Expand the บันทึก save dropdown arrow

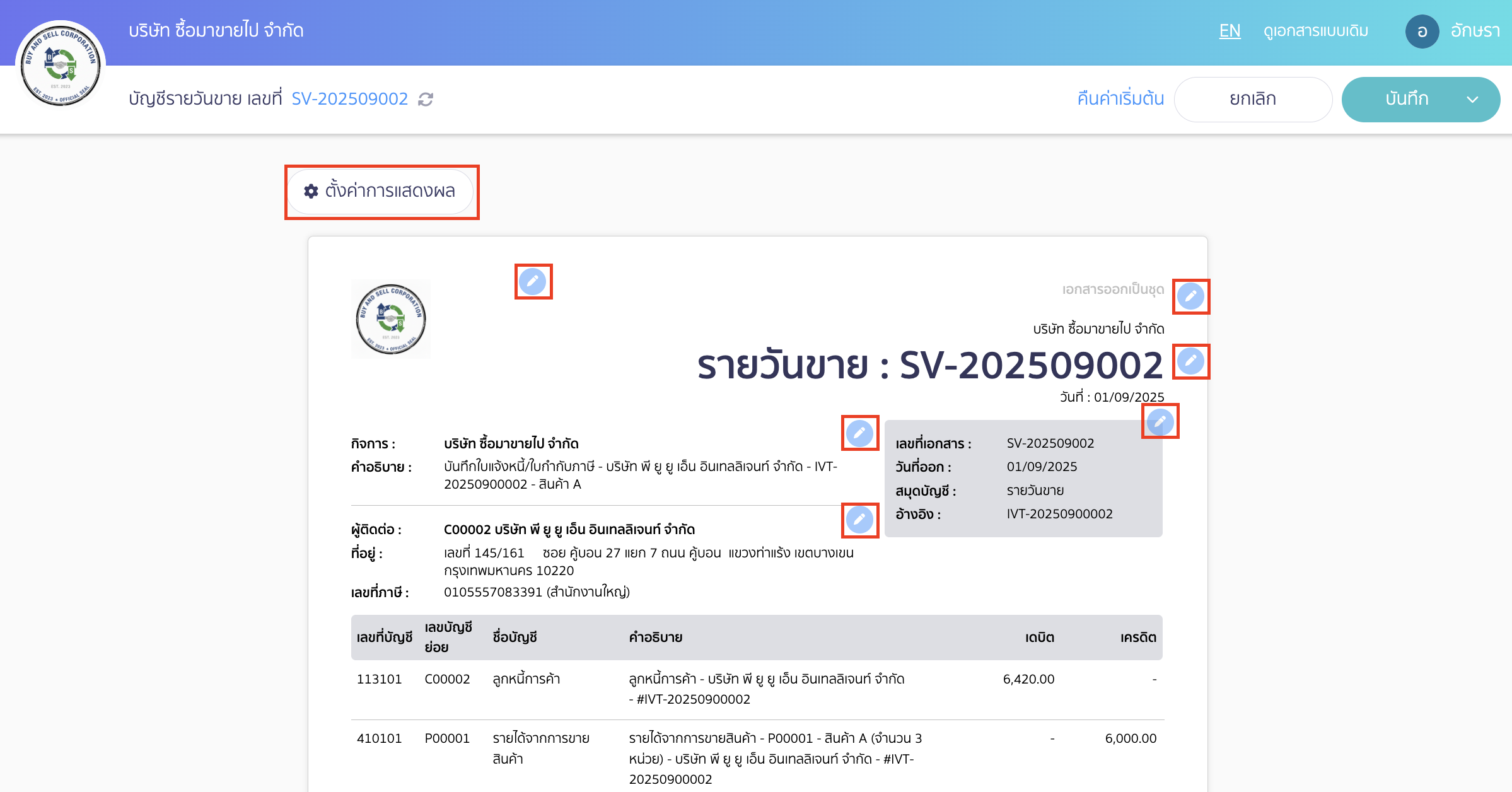point(1473,99)
